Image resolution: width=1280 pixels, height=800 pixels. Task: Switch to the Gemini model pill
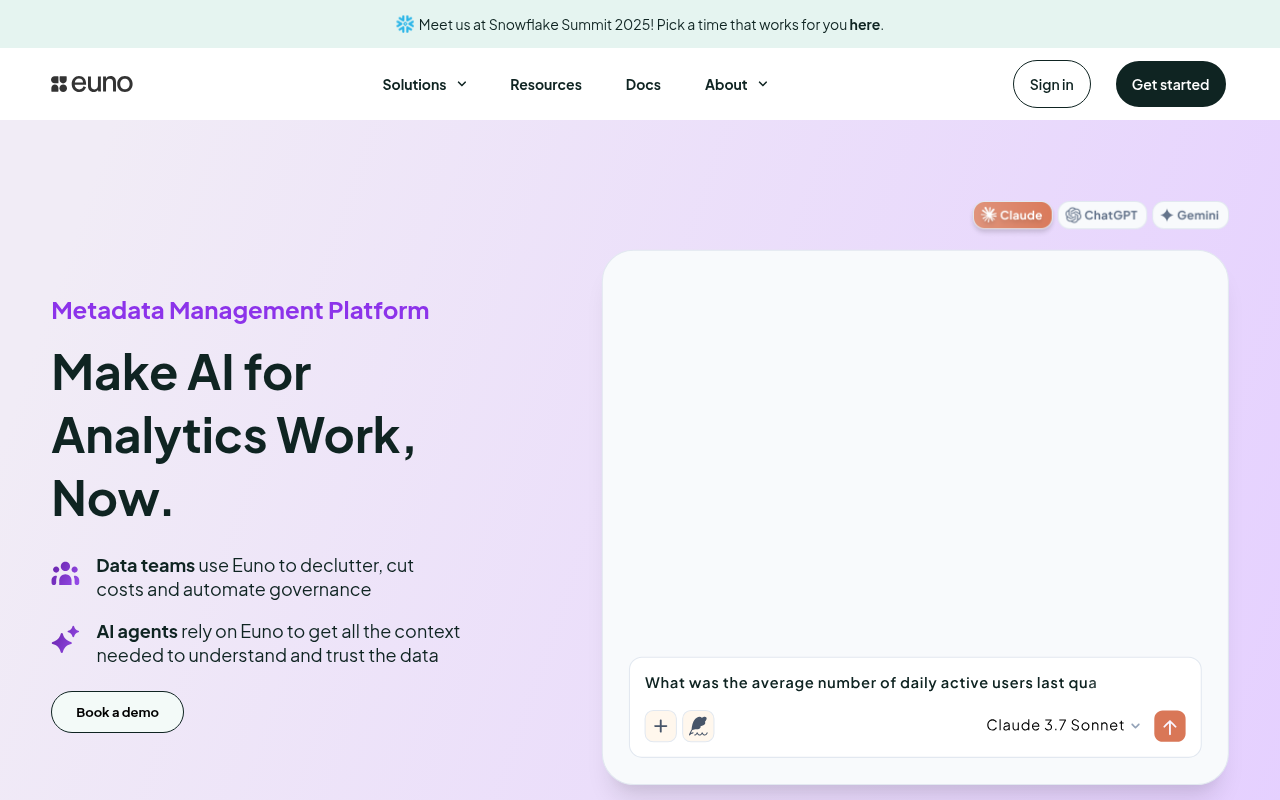(x=1190, y=215)
